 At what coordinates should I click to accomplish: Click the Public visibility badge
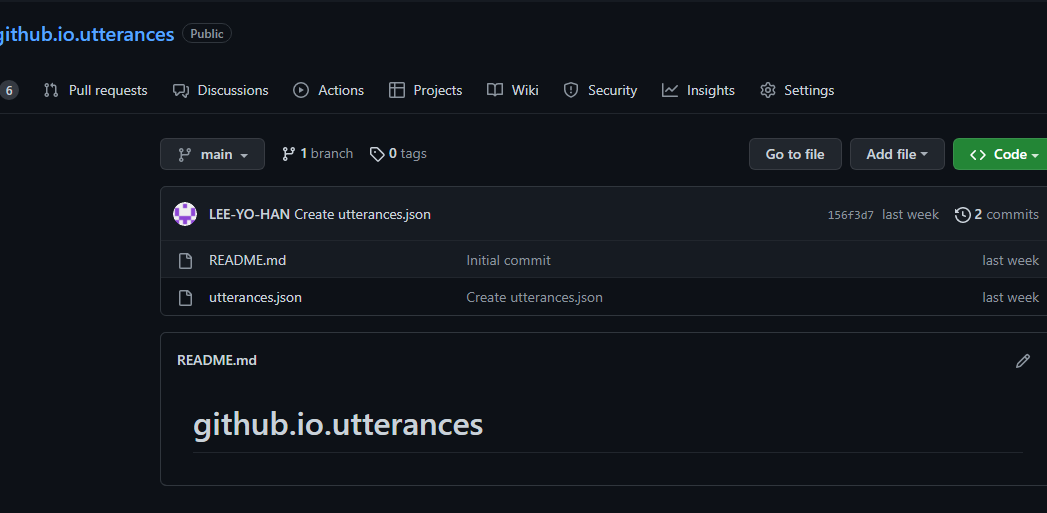coord(207,33)
